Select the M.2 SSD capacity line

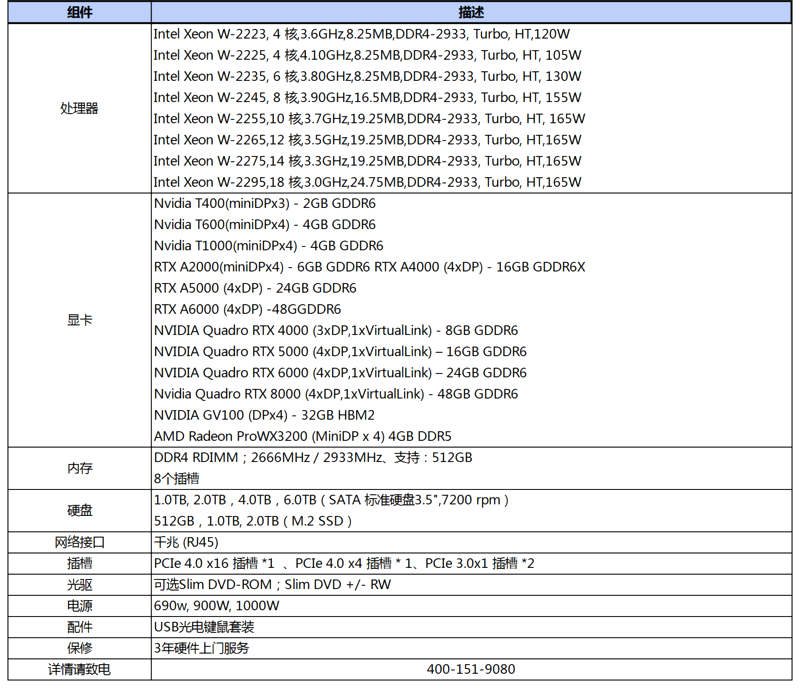[x=253, y=521]
